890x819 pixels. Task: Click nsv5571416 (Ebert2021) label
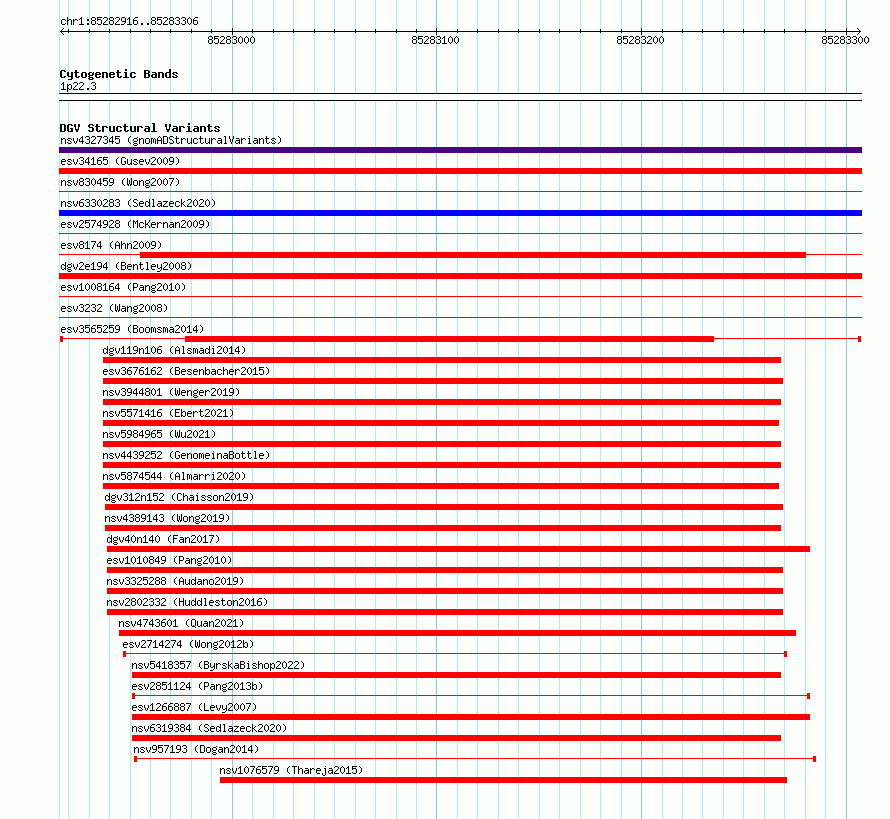(x=168, y=413)
